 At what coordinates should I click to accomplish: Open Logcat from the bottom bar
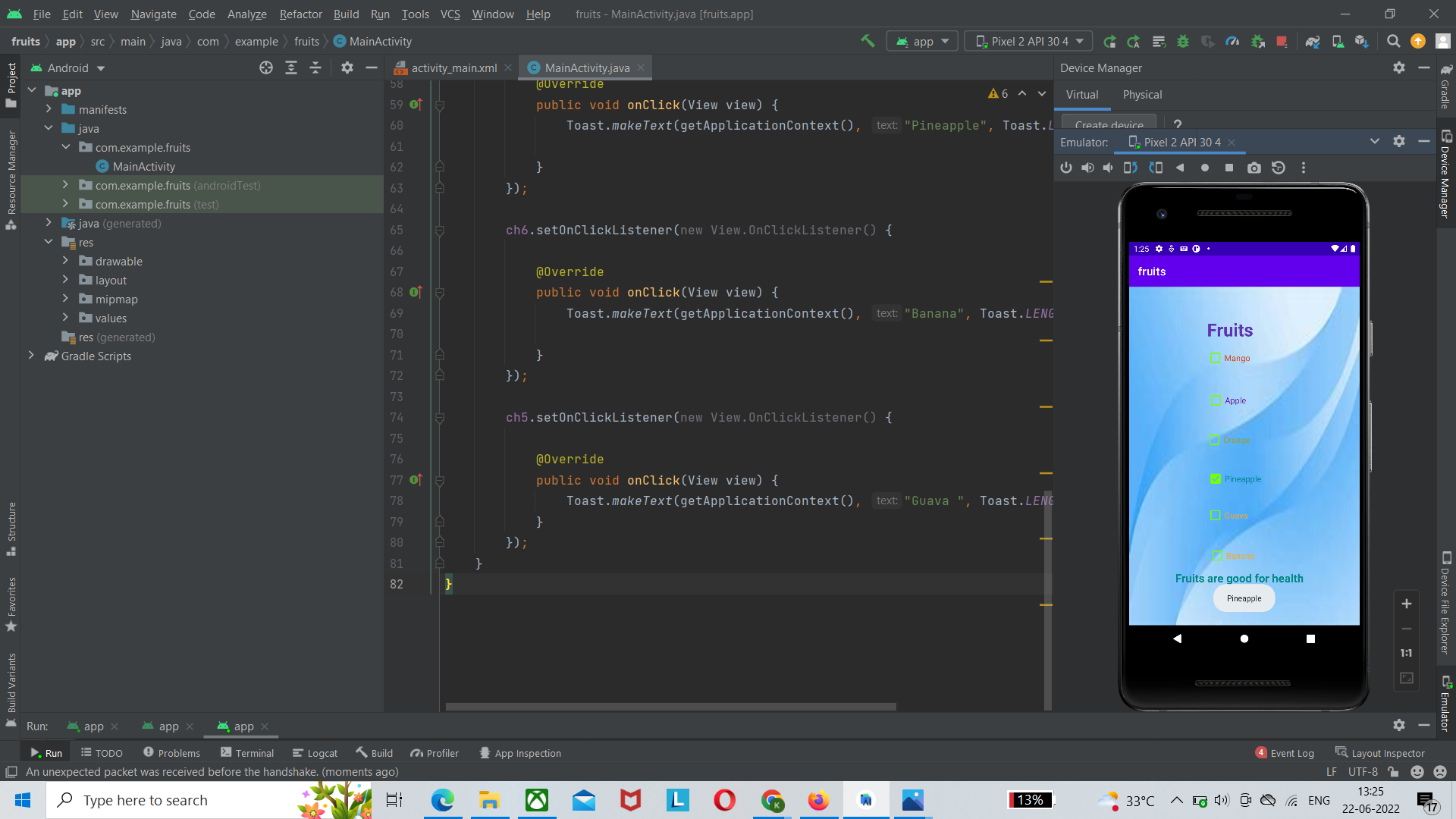click(322, 752)
